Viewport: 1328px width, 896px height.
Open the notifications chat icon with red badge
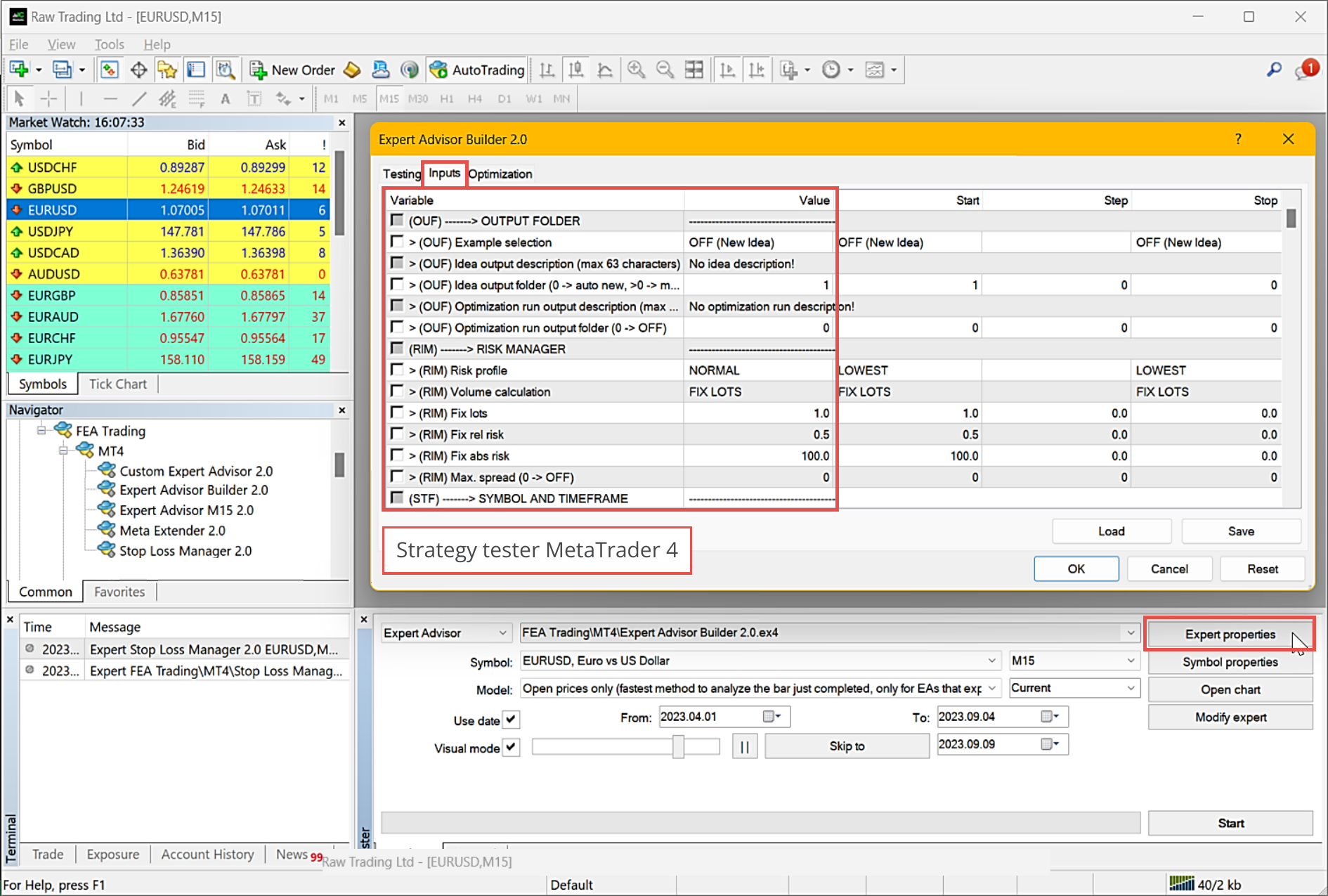[1306, 69]
